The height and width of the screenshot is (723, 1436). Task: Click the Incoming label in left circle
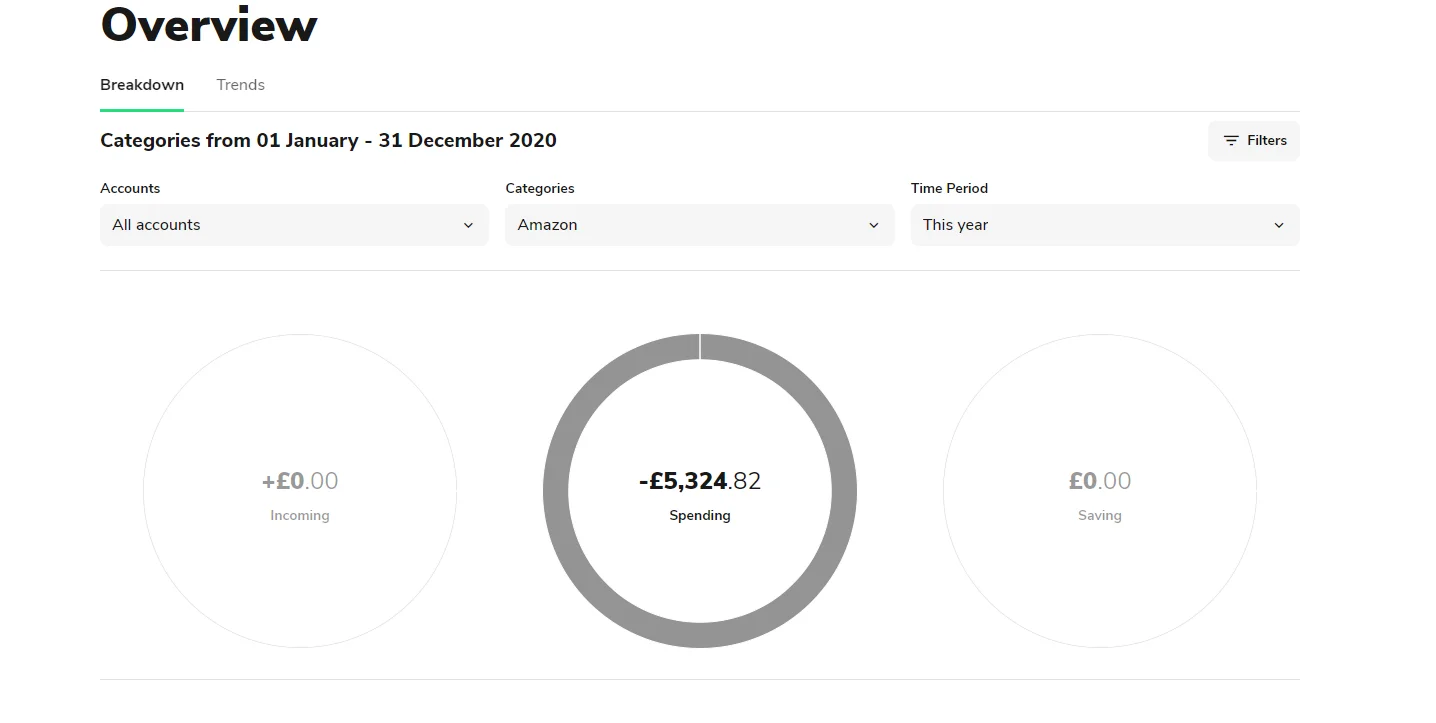click(x=300, y=516)
